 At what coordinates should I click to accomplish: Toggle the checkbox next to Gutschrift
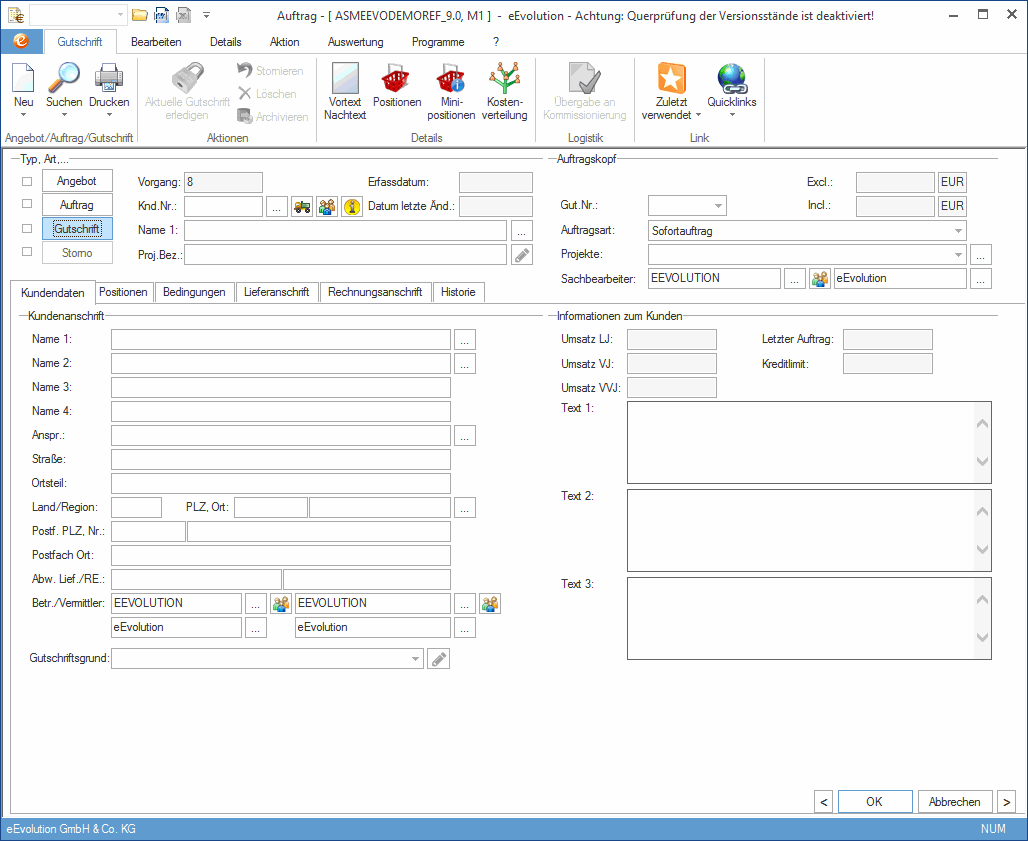tap(27, 229)
